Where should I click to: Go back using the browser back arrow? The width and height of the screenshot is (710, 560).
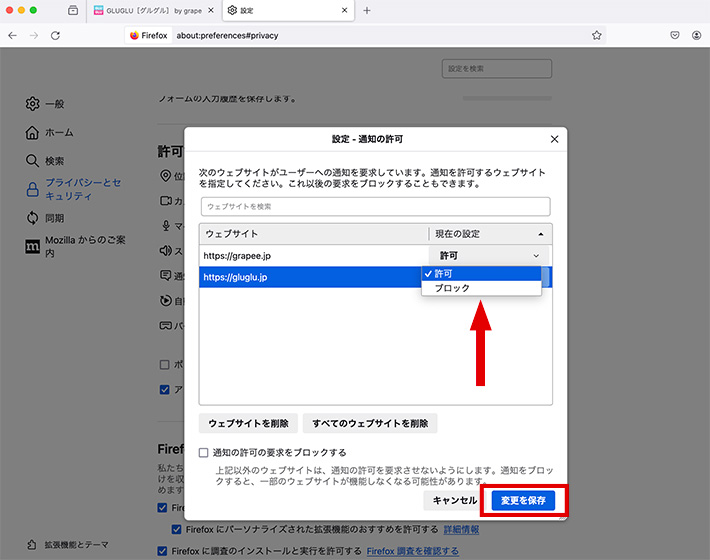[13, 35]
